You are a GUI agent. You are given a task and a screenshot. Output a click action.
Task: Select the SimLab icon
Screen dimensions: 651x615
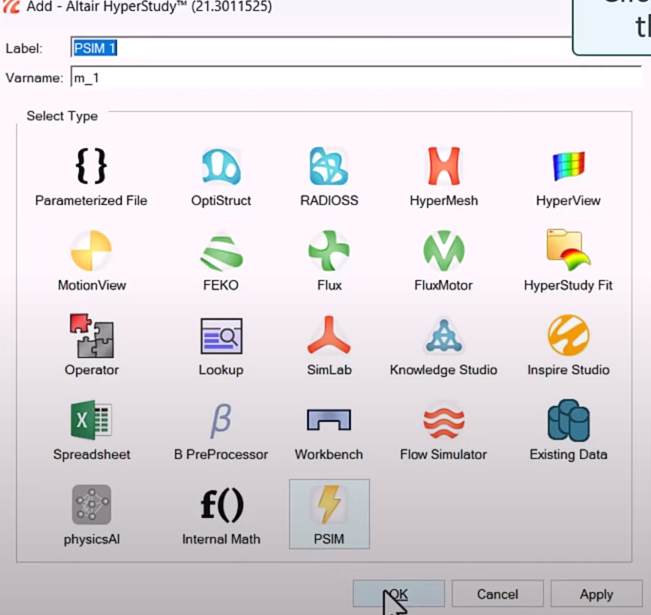(329, 335)
